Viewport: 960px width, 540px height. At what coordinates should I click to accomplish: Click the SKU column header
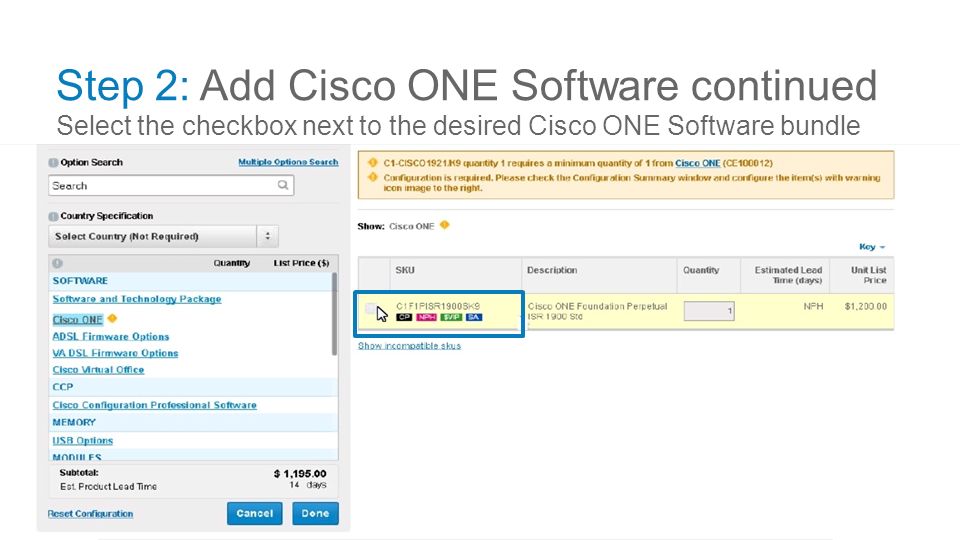(x=405, y=270)
